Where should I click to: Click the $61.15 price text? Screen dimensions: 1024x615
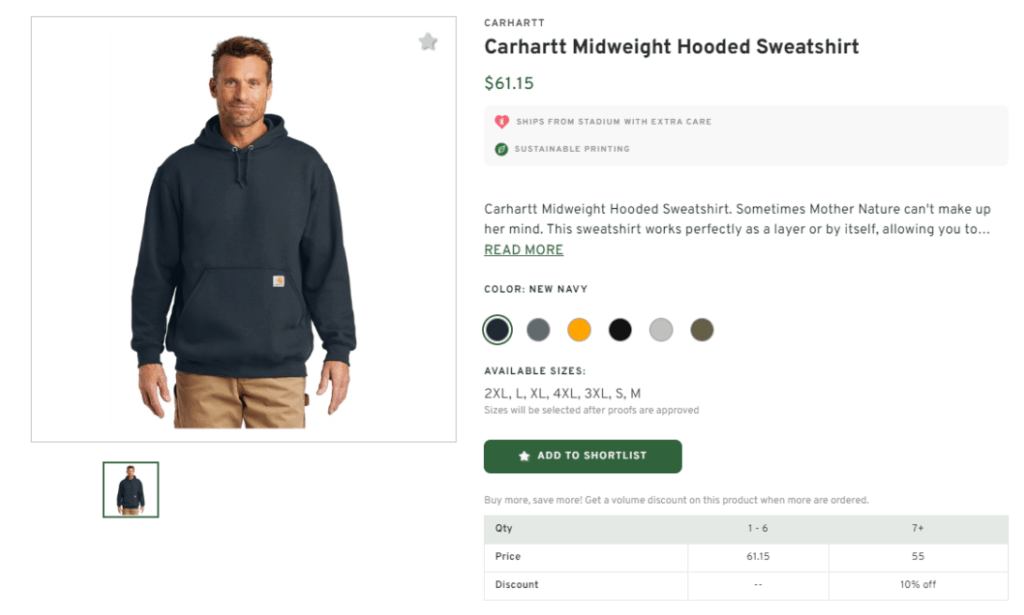509,84
